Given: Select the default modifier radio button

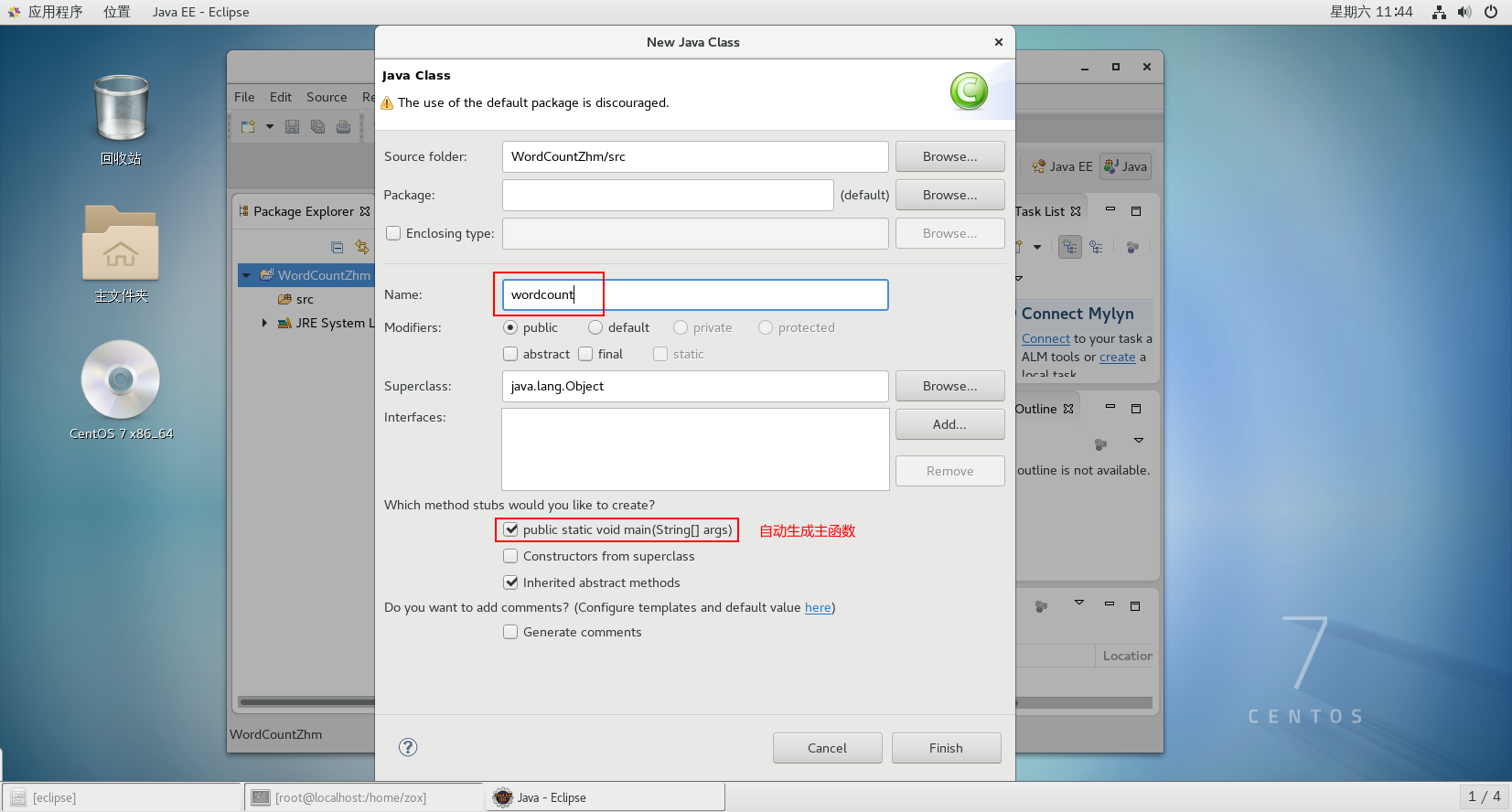Looking at the screenshot, I should click(595, 327).
